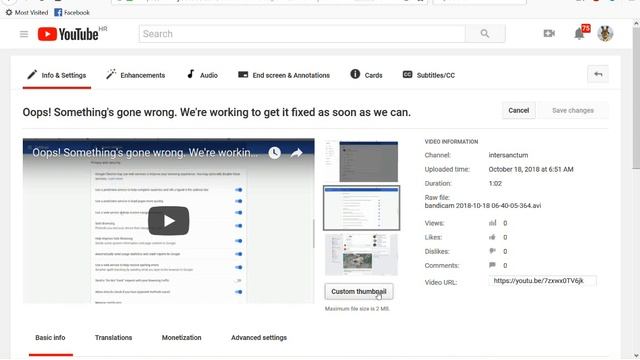Click the video title heading text
Image resolution: width=640 pixels, height=360 pixels.
(217, 112)
